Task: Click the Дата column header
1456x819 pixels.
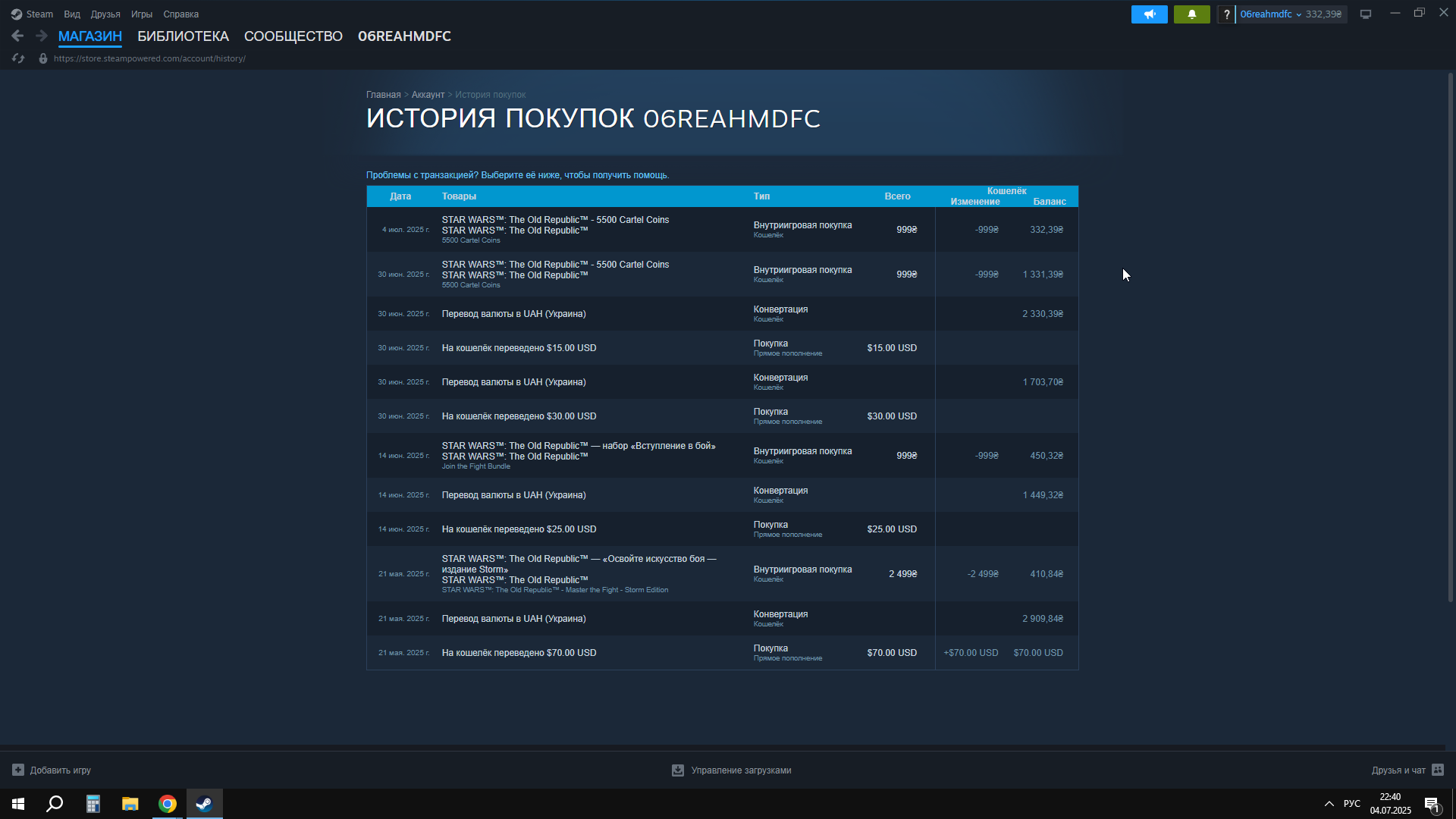Action: click(400, 196)
